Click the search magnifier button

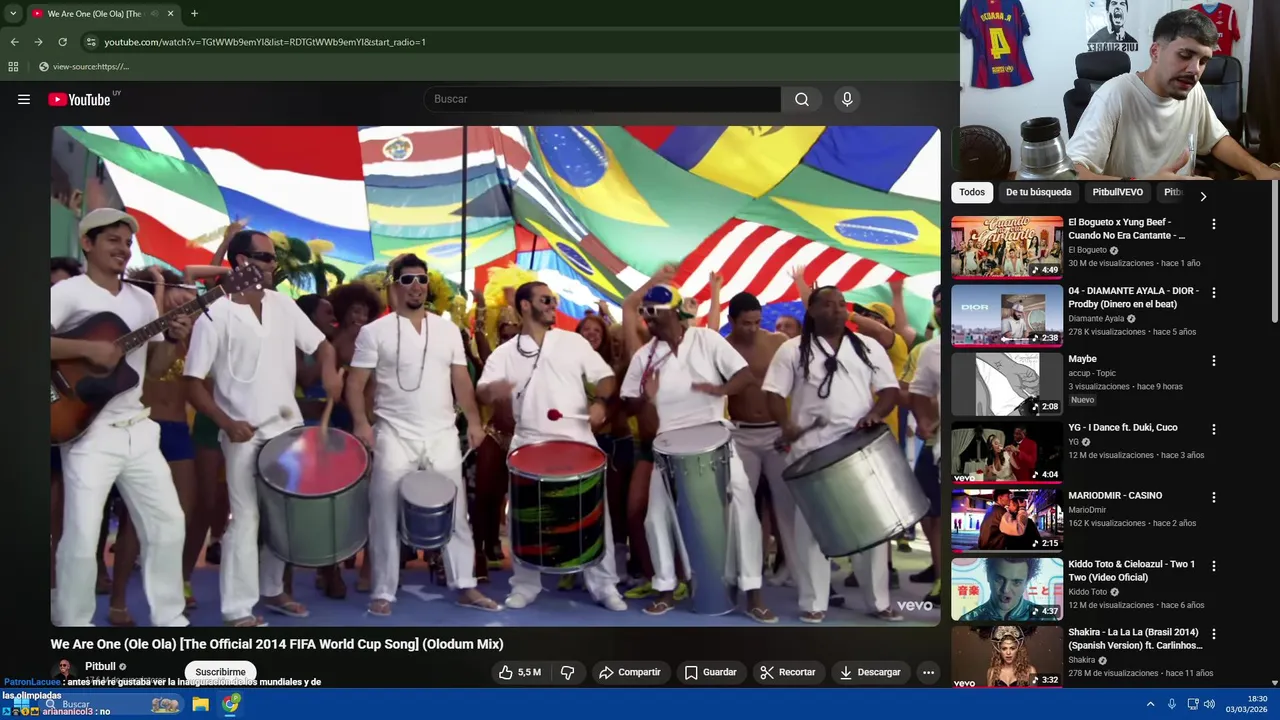pyautogui.click(x=802, y=99)
